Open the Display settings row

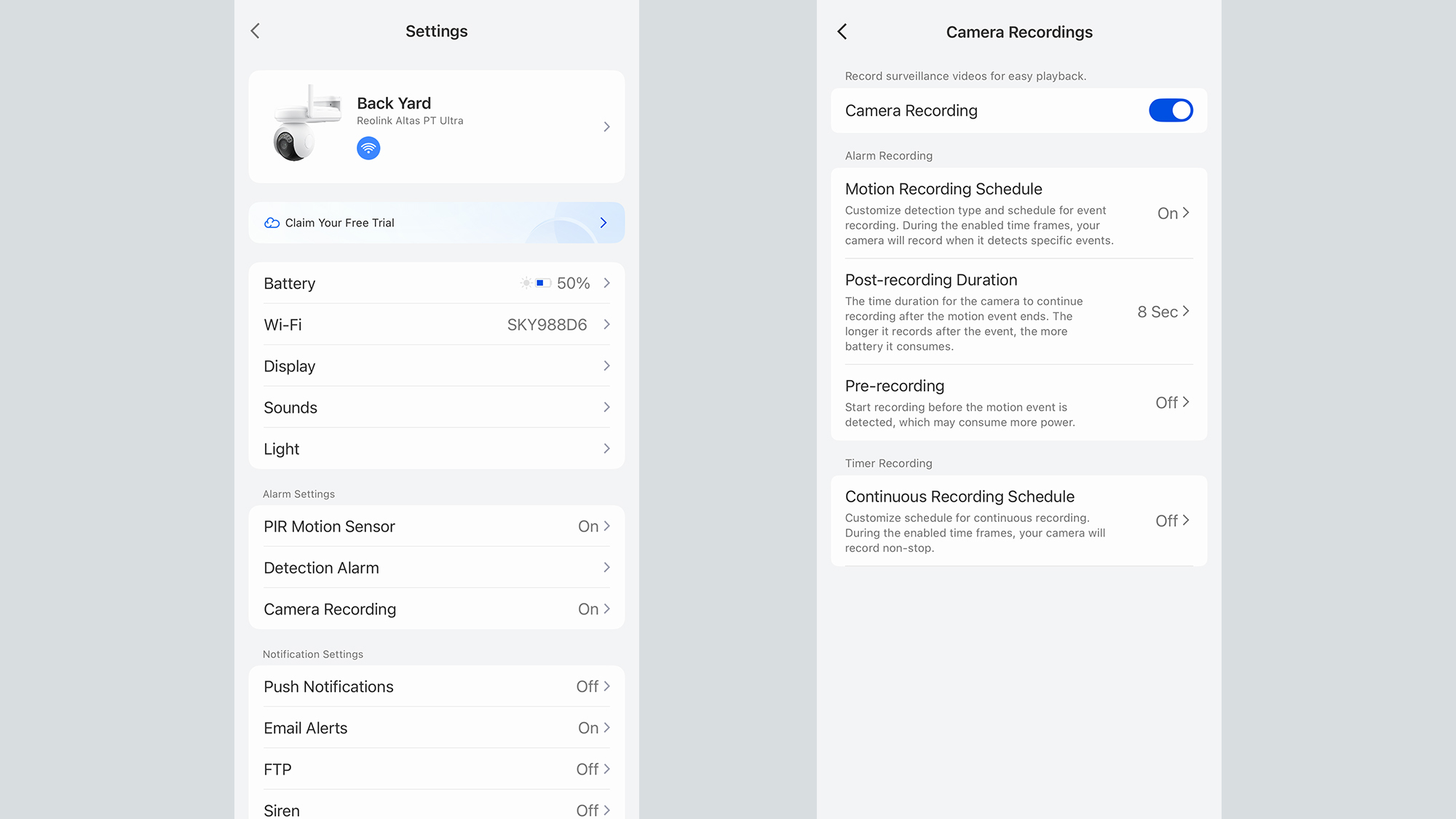click(437, 366)
